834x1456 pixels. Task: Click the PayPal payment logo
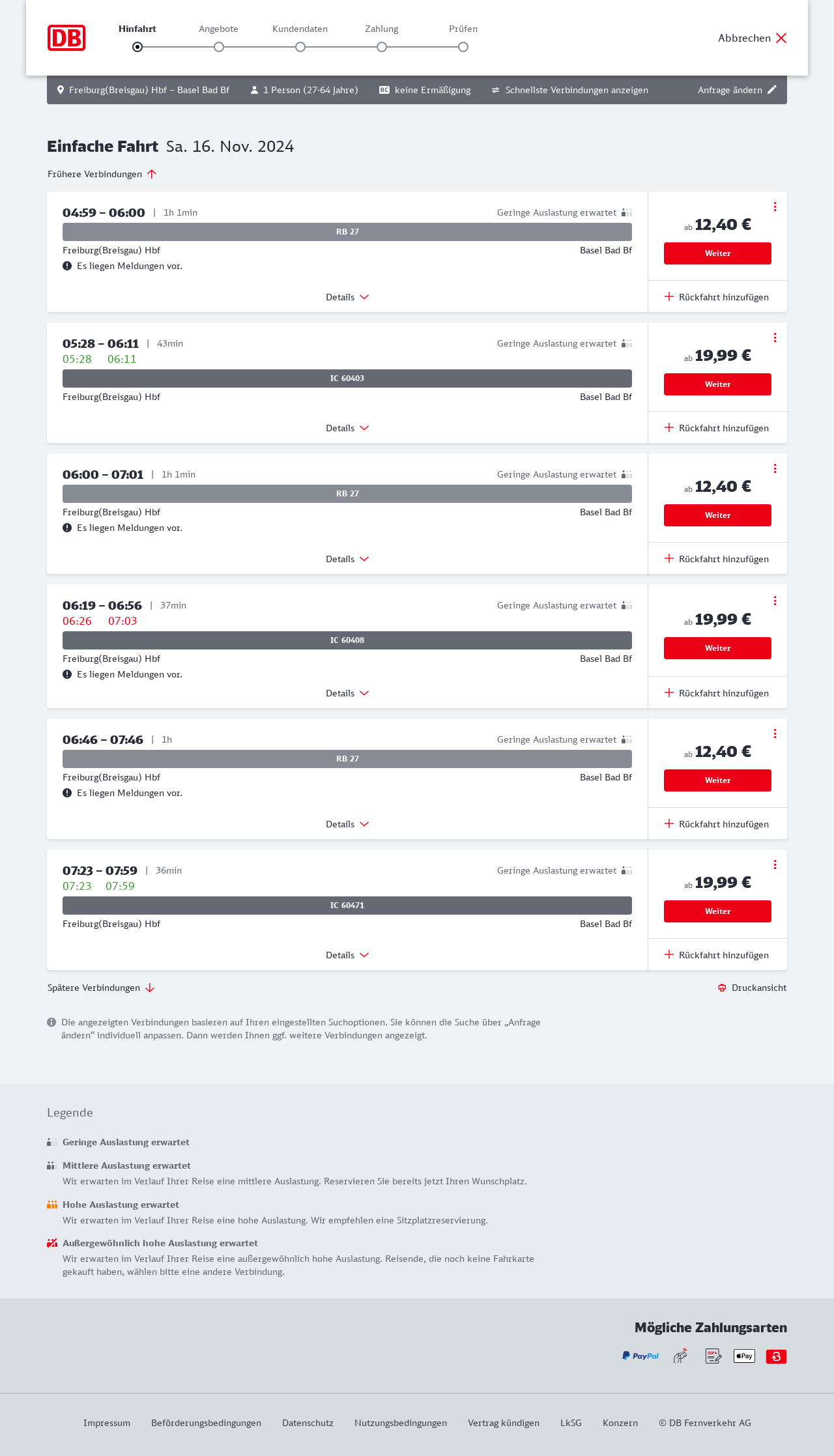(x=640, y=1356)
